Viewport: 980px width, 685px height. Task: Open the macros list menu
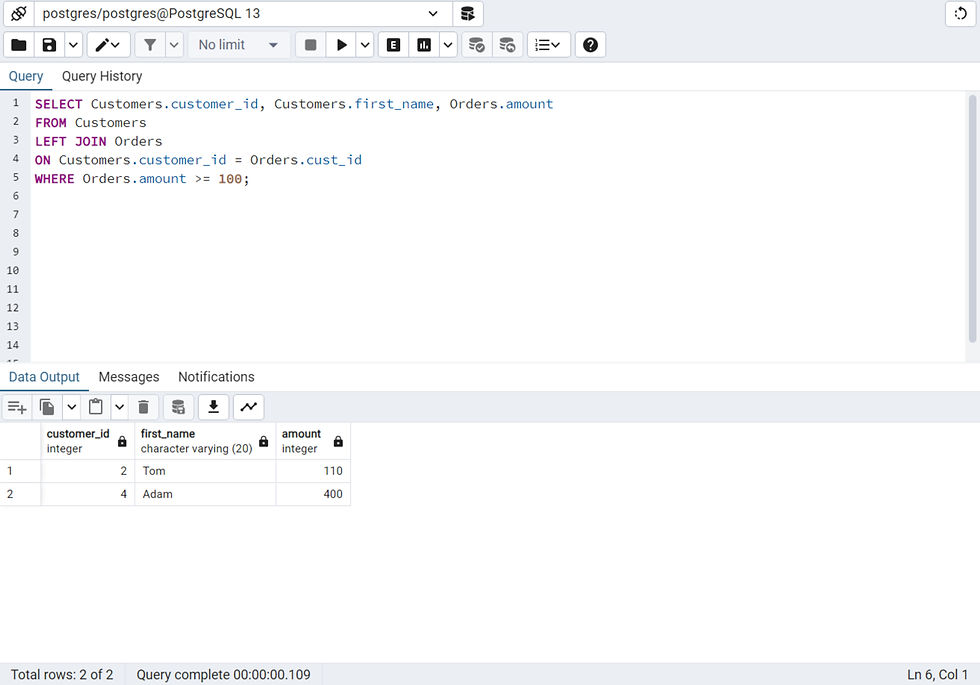[x=548, y=44]
